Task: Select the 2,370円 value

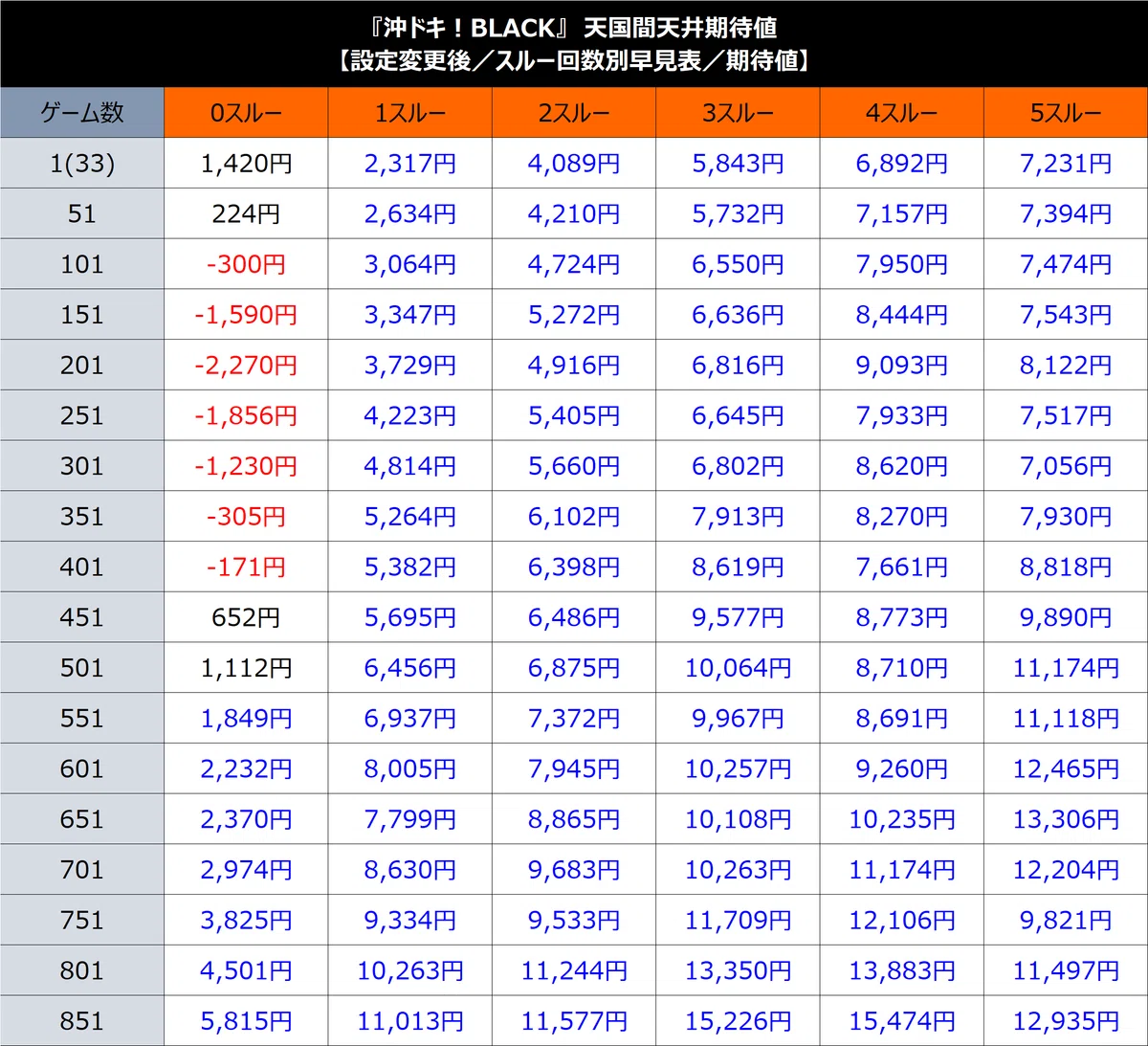Action: coord(246,819)
